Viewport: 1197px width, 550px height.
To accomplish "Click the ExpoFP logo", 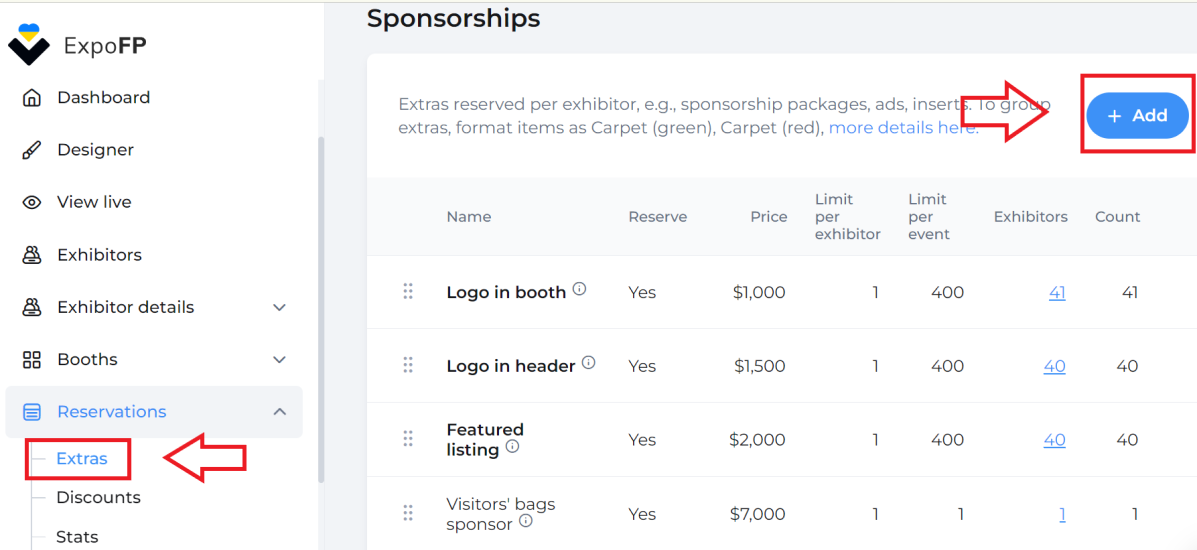I will [77, 45].
